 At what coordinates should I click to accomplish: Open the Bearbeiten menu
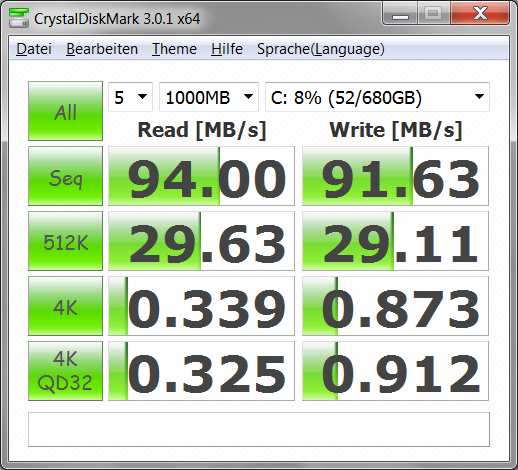point(102,49)
